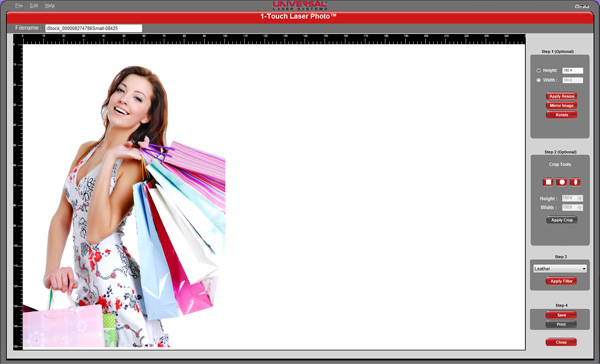Click the shopping woman photo in canvas
The image size is (600, 364).
pyautogui.click(x=124, y=207)
